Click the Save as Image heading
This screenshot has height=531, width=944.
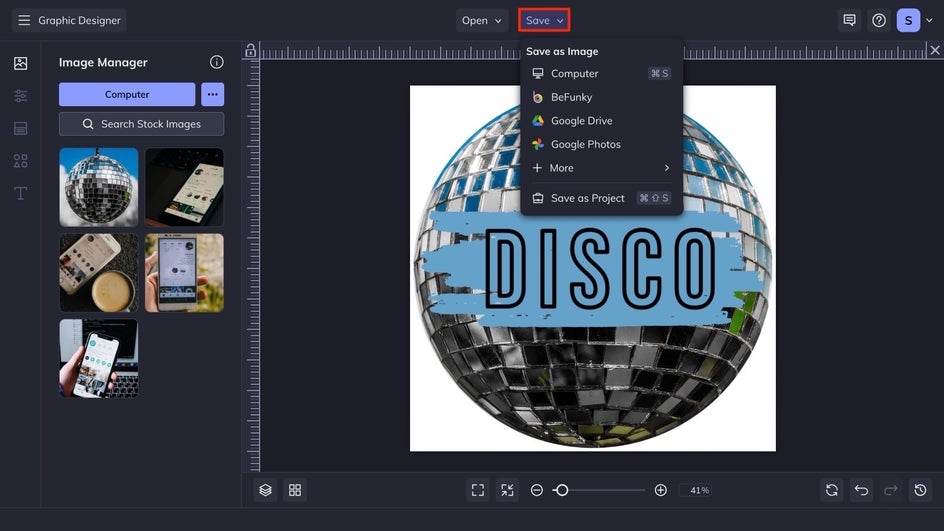[x=562, y=52]
